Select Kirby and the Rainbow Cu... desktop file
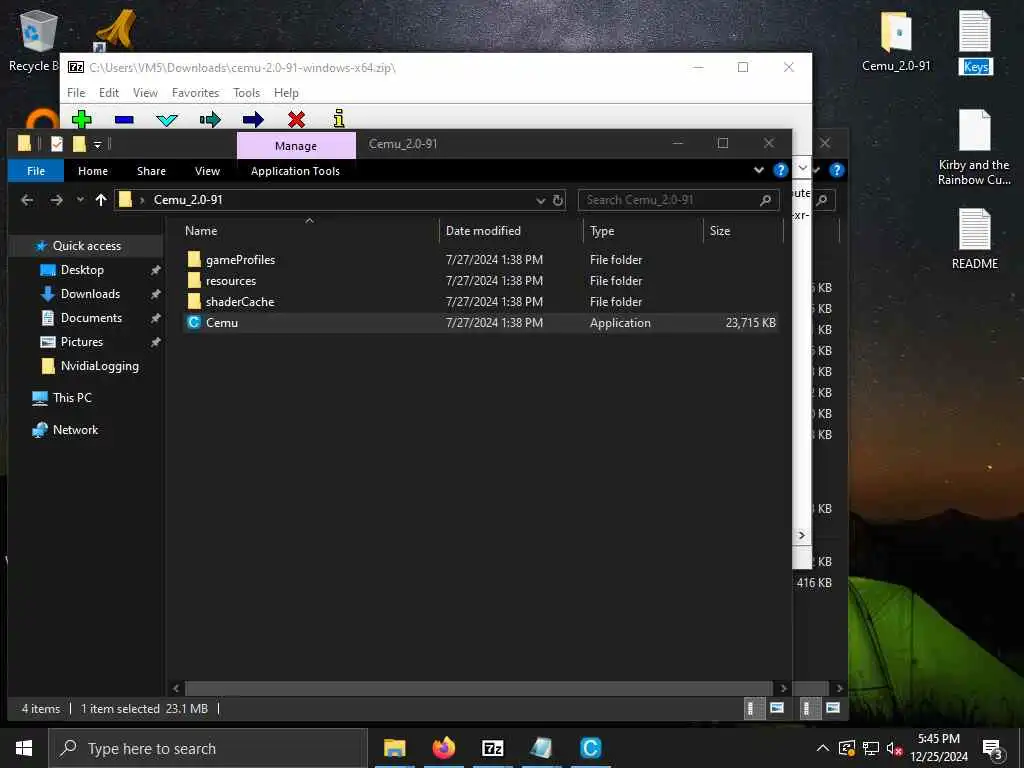The width and height of the screenshot is (1024, 768). point(974,148)
